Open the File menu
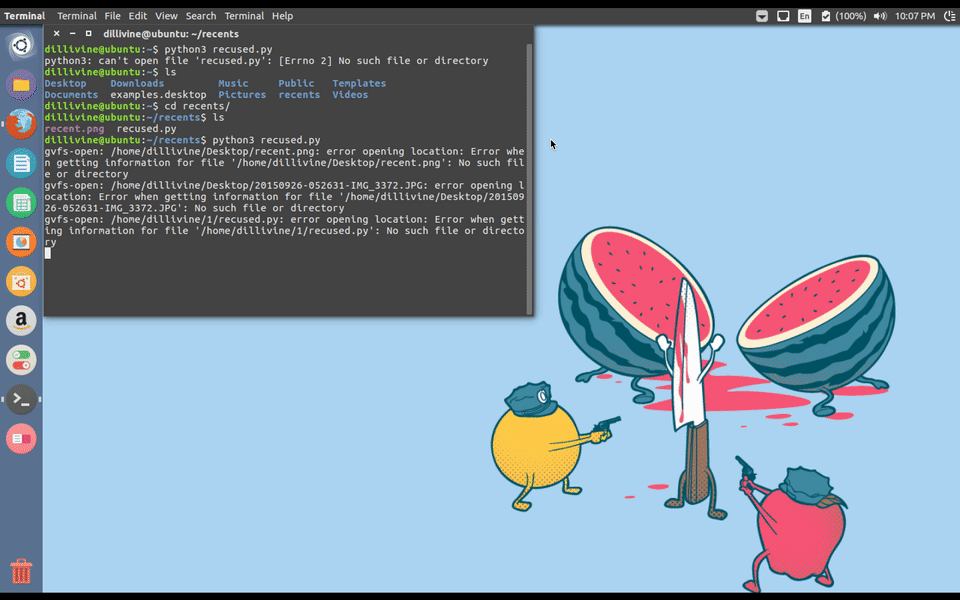The image size is (960, 600). 112,16
